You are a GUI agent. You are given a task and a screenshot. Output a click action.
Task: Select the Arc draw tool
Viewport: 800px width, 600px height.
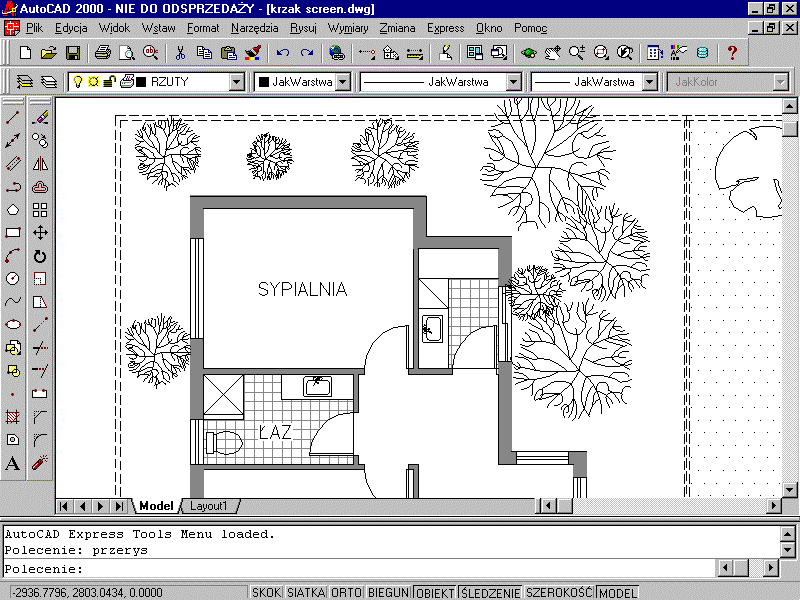(x=13, y=256)
